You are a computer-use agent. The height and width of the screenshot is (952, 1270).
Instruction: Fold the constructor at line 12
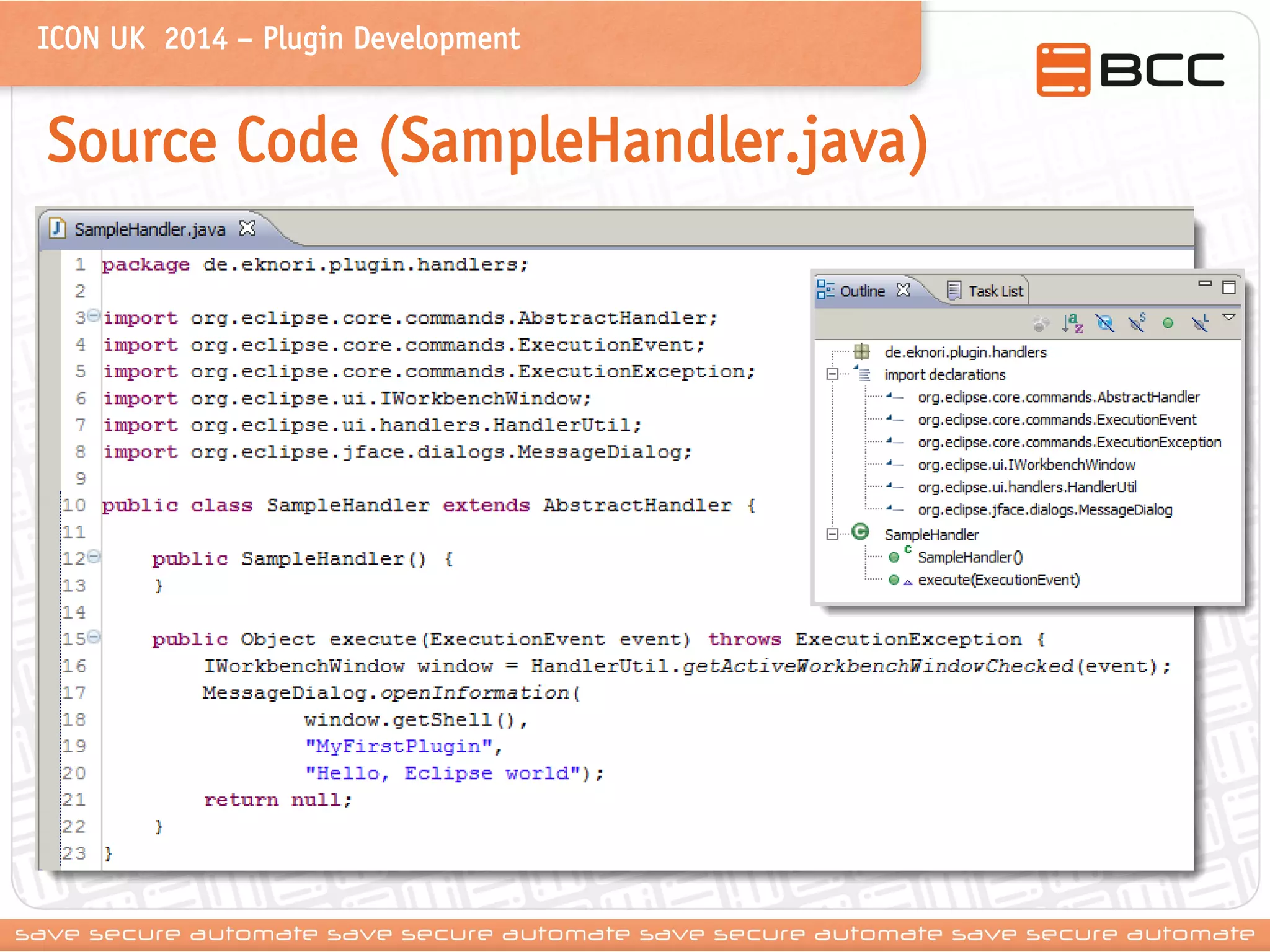(x=94, y=557)
